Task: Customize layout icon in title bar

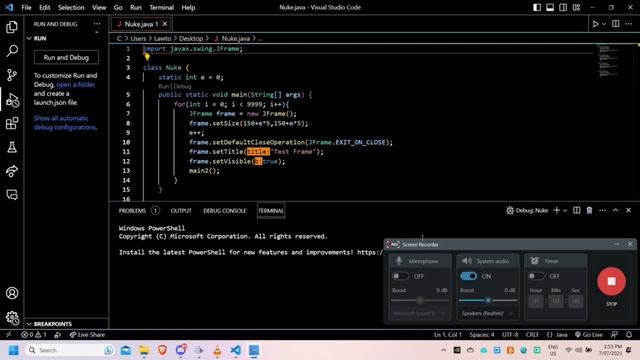Action: [576, 7]
